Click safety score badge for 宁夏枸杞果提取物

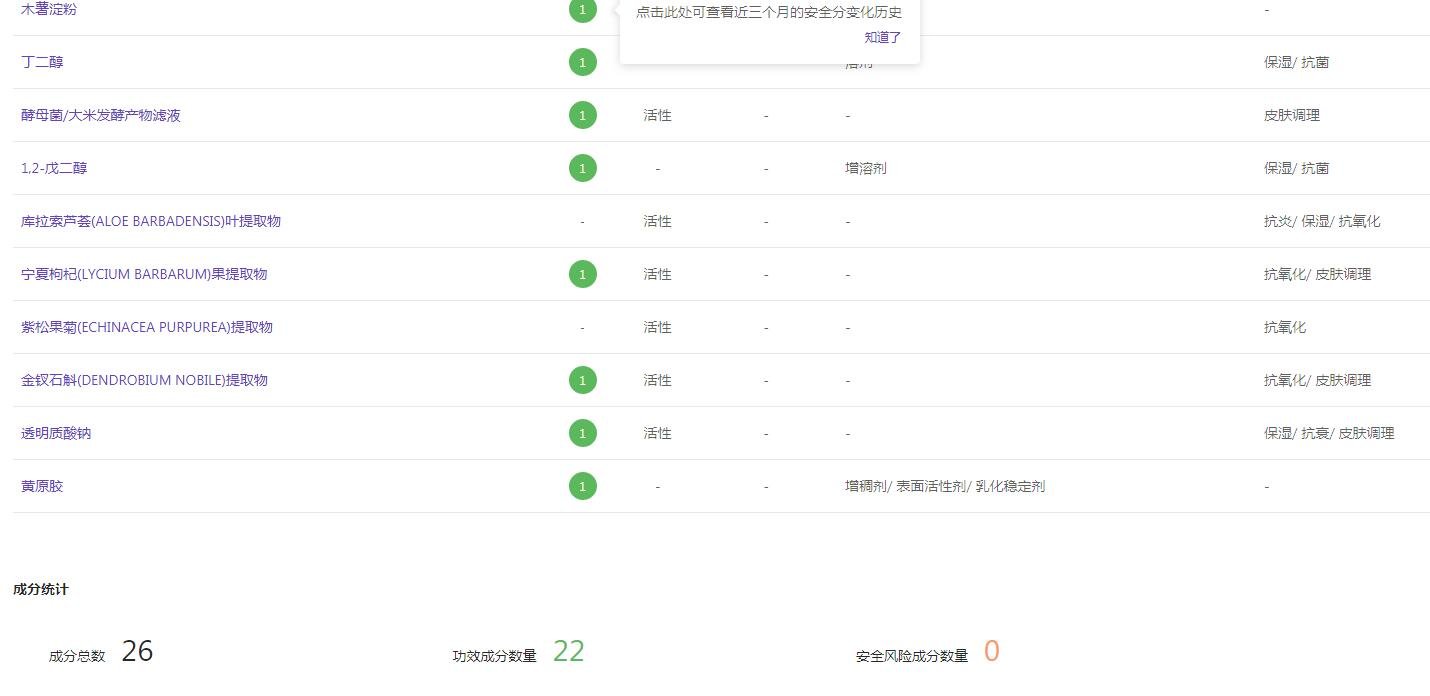tap(582, 274)
